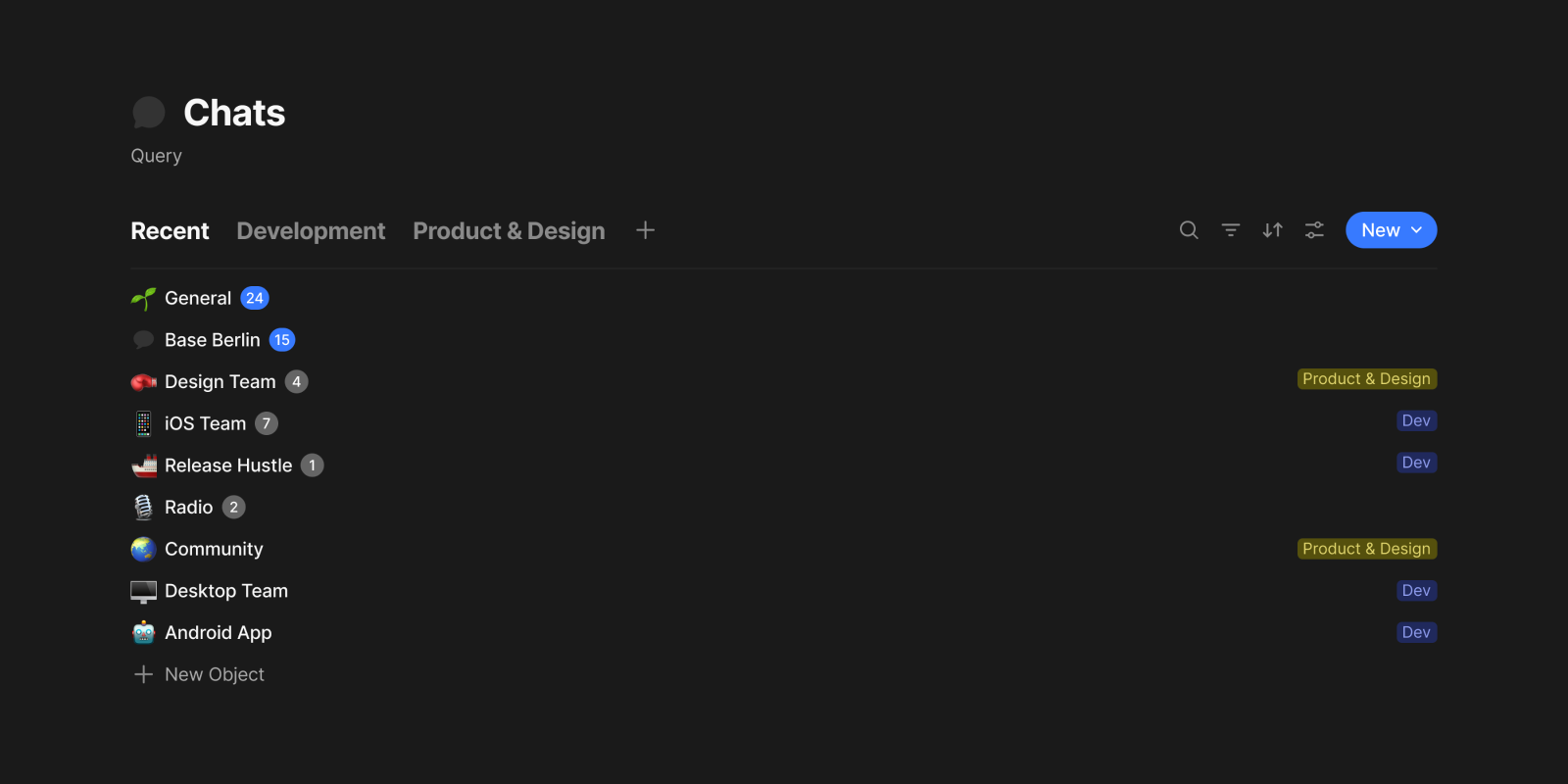Image resolution: width=1568 pixels, height=784 pixels.
Task: Click New Object to add a chat
Action: [x=214, y=674]
